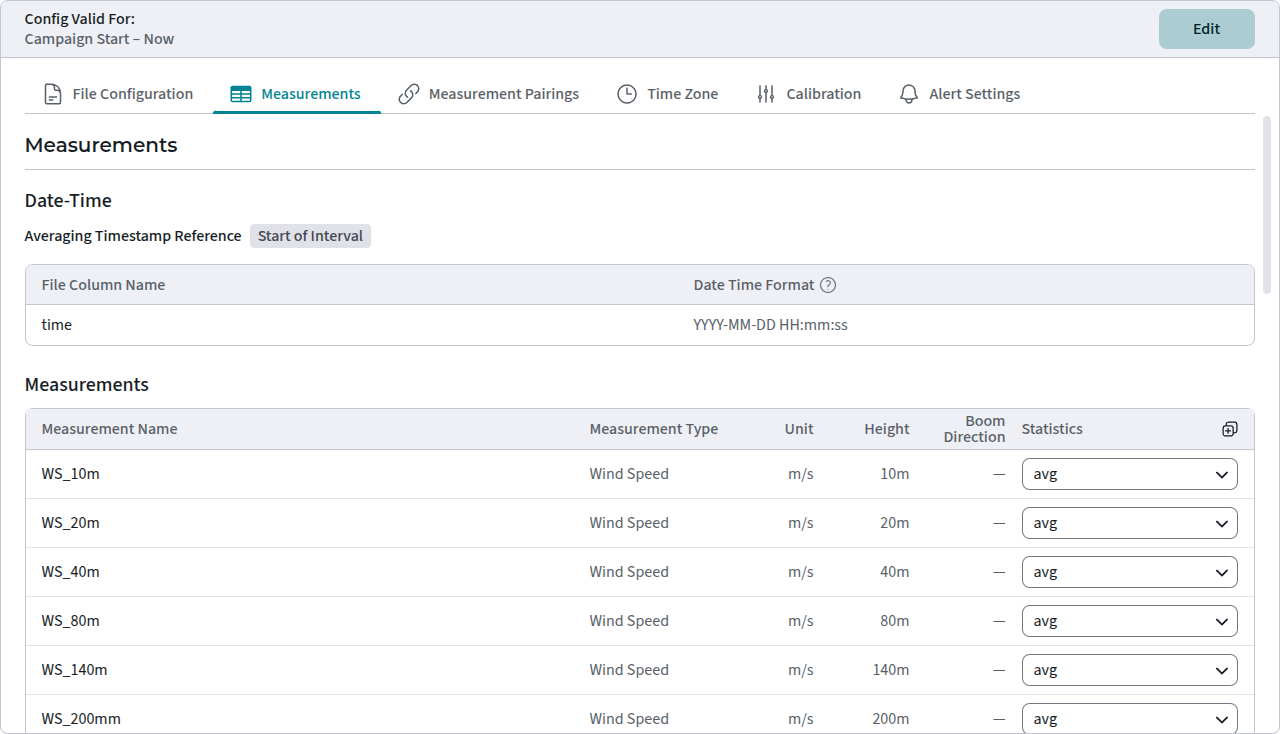The width and height of the screenshot is (1280, 734).
Task: Click the Boom Direction column header
Action: 975,429
